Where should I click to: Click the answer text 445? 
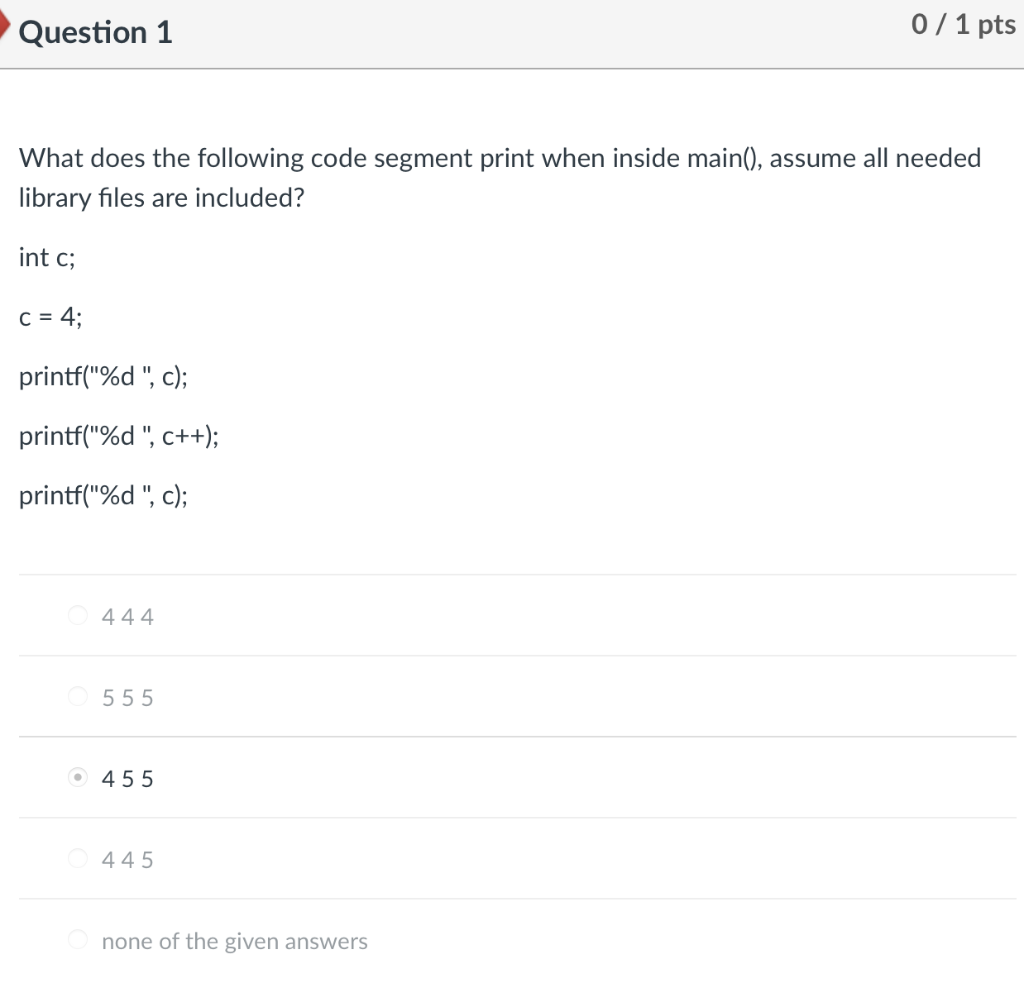[x=126, y=858]
